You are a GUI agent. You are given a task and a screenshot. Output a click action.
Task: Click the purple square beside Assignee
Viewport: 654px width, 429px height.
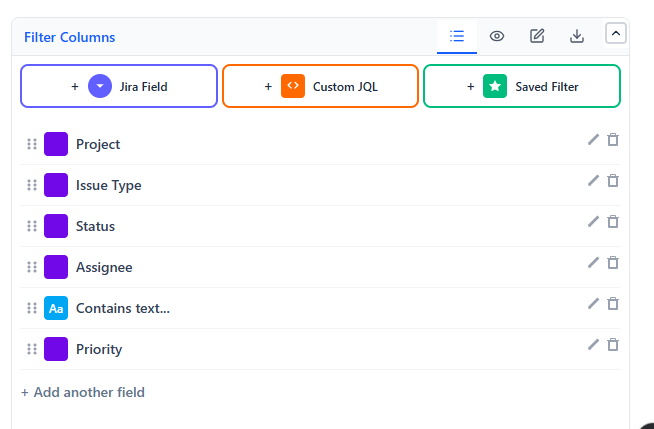[x=56, y=267]
